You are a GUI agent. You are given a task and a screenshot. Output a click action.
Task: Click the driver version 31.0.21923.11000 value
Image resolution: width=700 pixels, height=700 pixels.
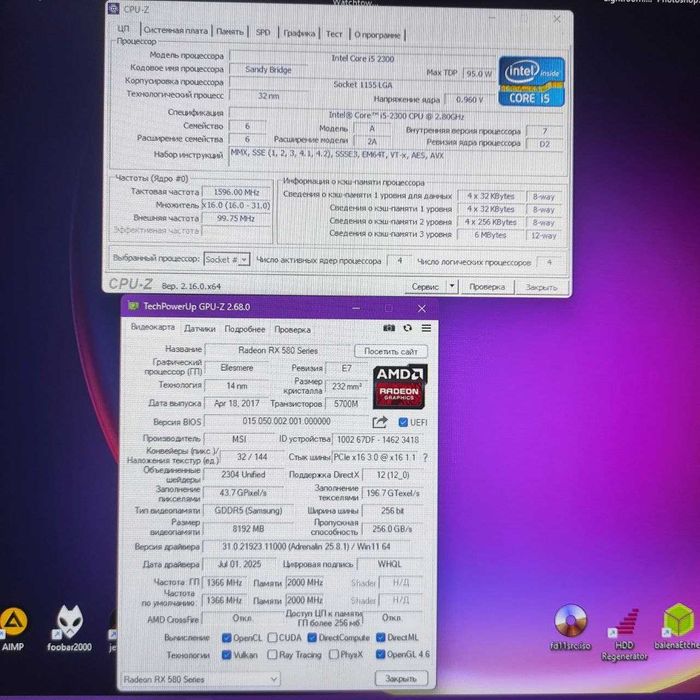306,546
